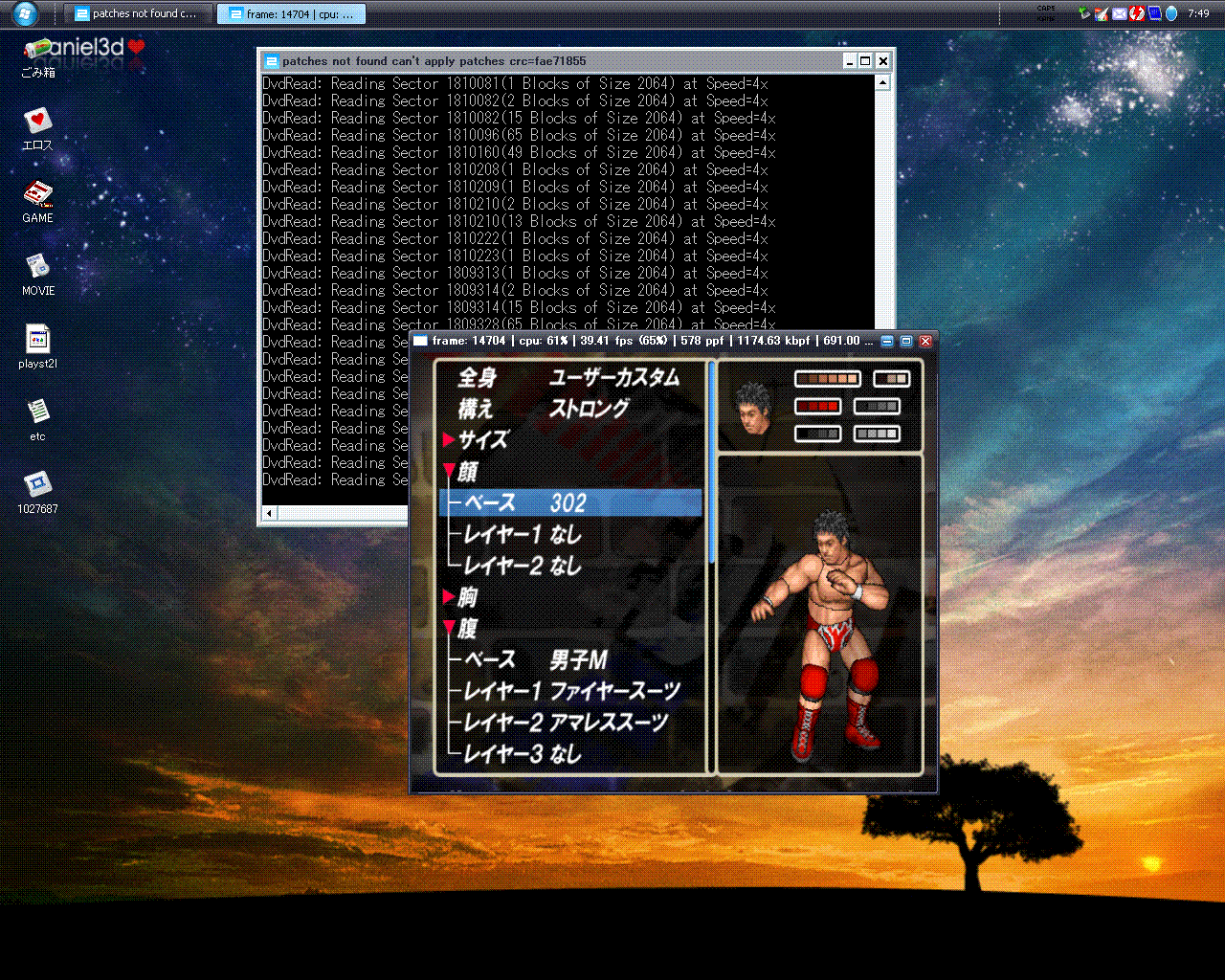The height and width of the screenshot is (980, 1225).
Task: Open the 1027687 desktop icon
Action: [x=37, y=492]
